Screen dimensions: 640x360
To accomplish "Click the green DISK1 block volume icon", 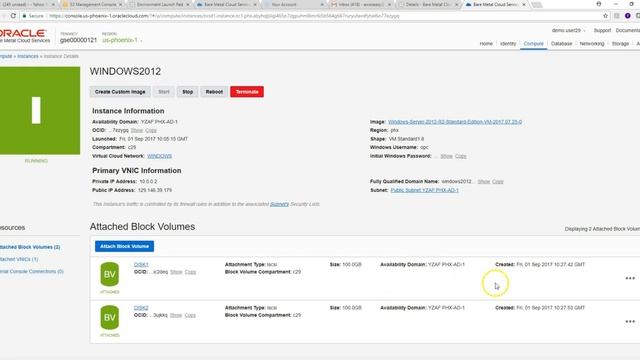I will tap(109, 274).
